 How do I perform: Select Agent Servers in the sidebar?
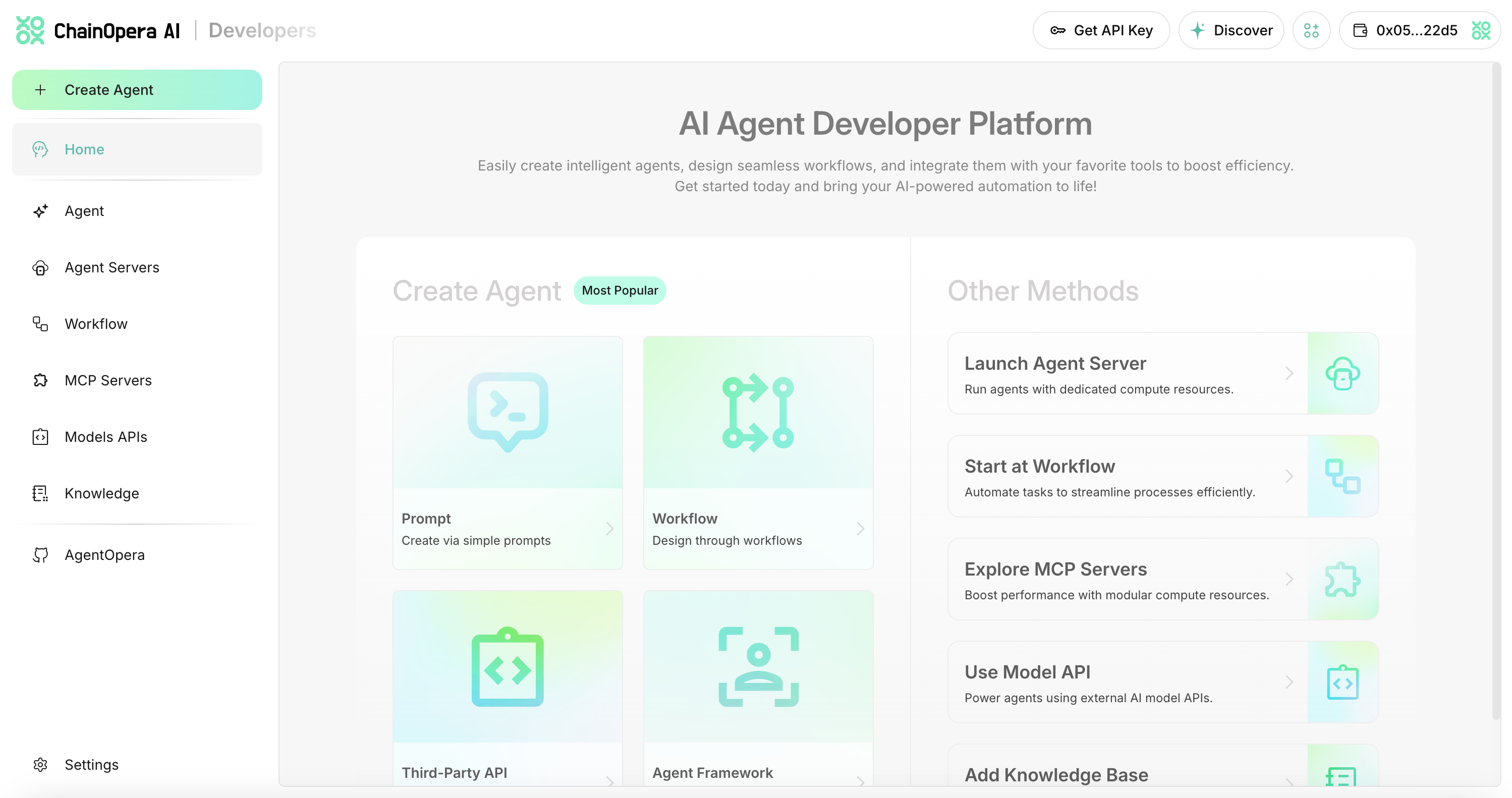coord(111,267)
